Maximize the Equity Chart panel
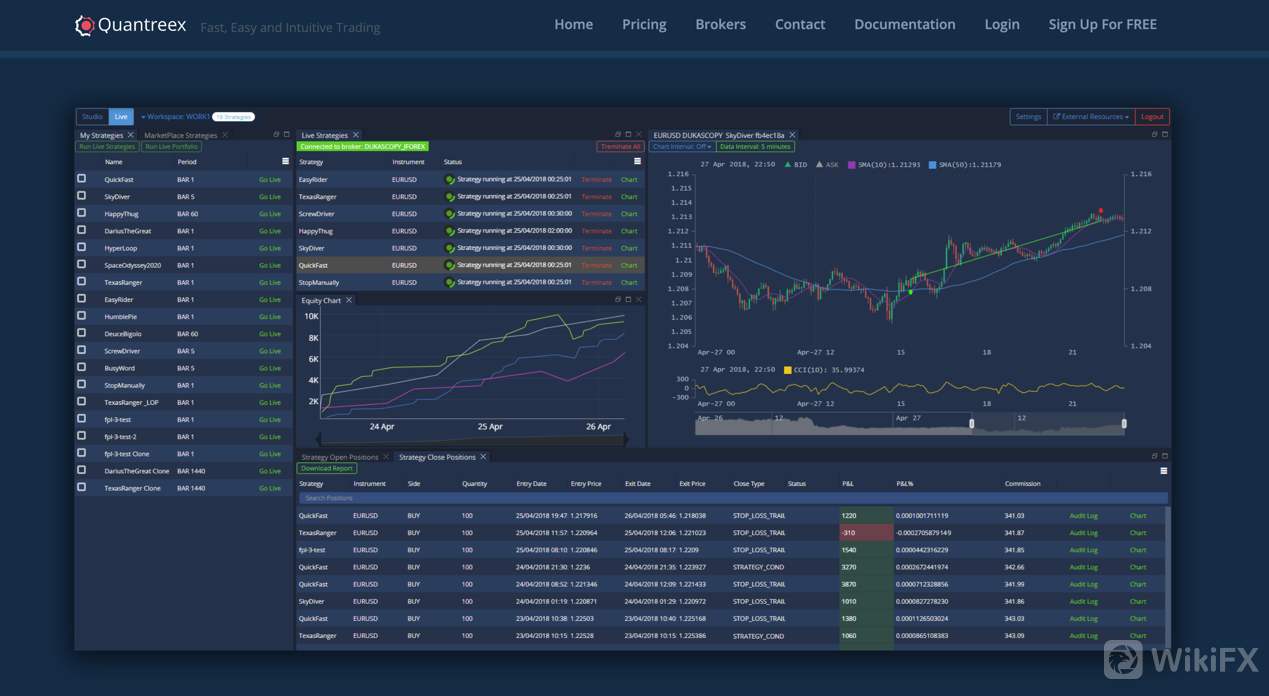Viewport: 1269px width, 696px height. pos(628,299)
